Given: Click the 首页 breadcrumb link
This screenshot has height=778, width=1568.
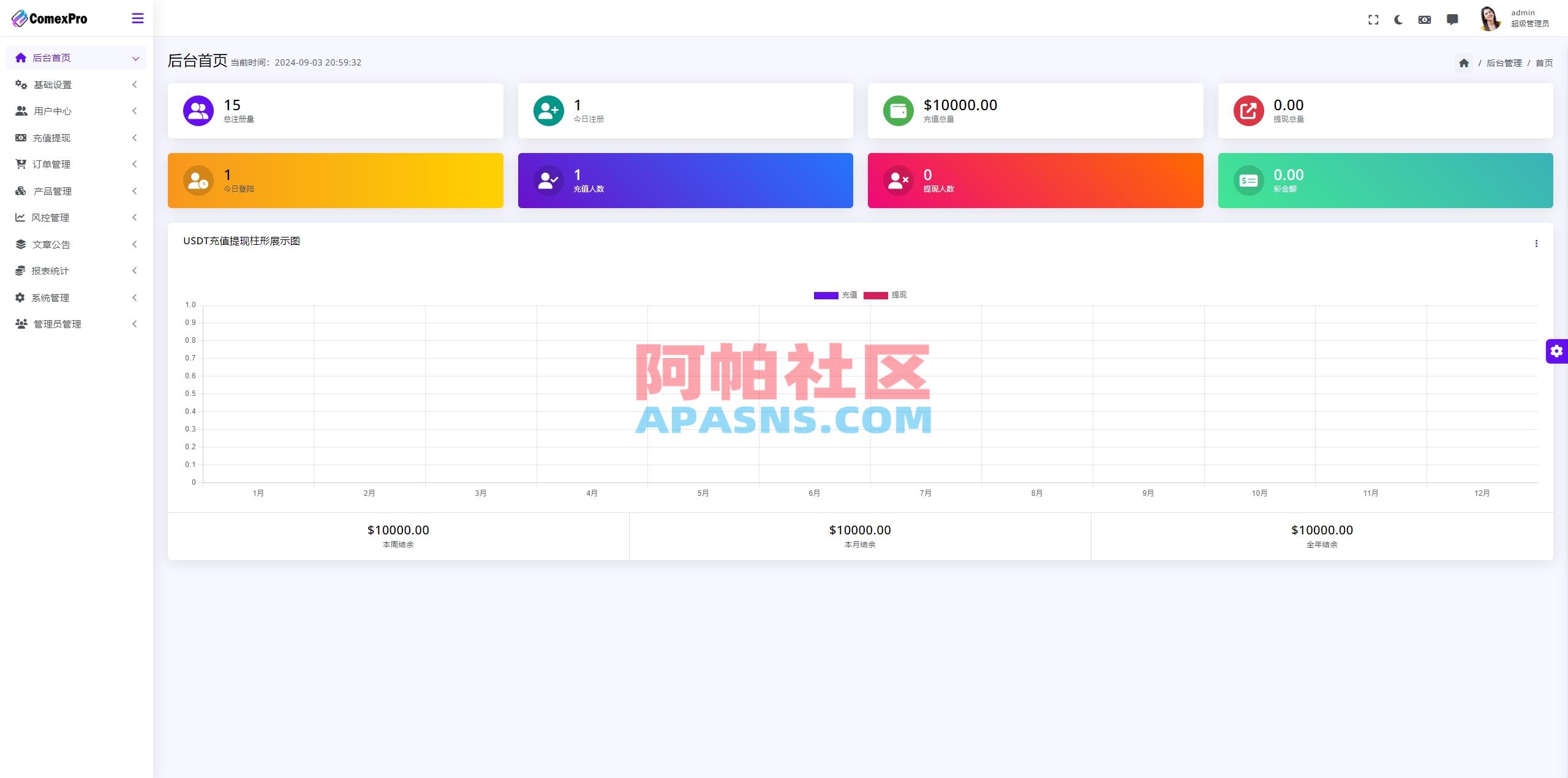Looking at the screenshot, I should click(1545, 62).
